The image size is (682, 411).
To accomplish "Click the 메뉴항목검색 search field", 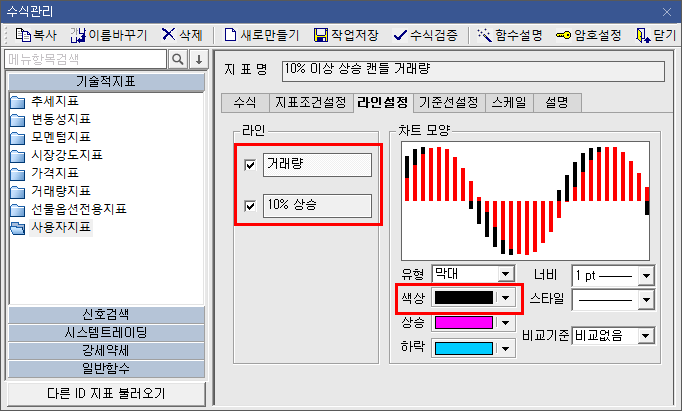I will tap(86, 59).
